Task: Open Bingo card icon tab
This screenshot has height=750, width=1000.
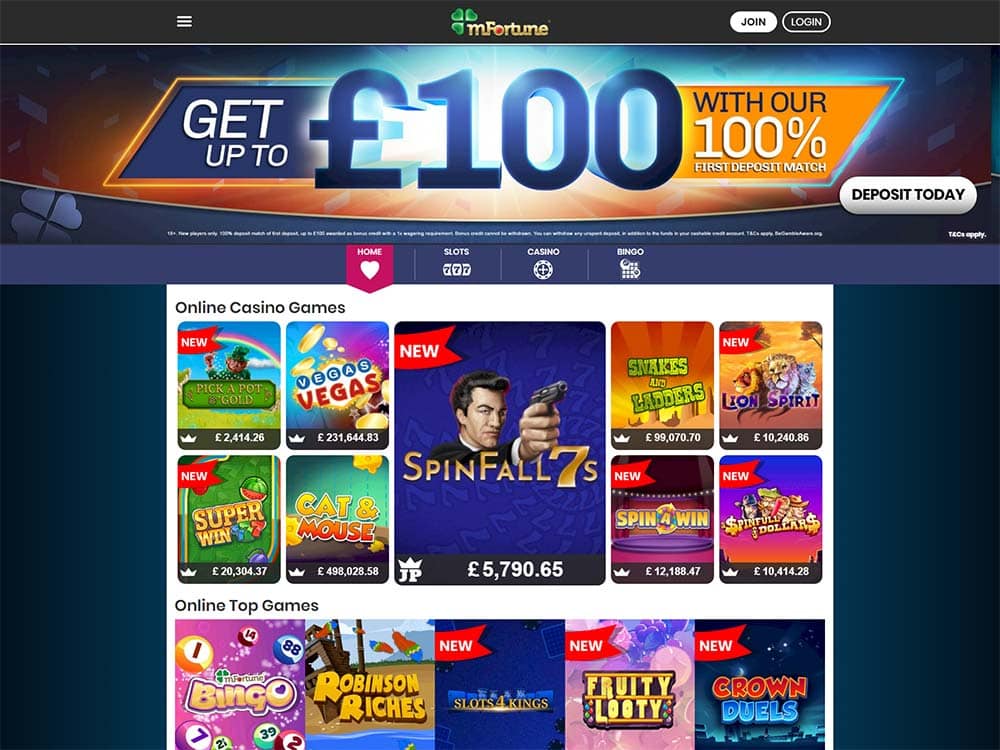Action: (x=629, y=270)
